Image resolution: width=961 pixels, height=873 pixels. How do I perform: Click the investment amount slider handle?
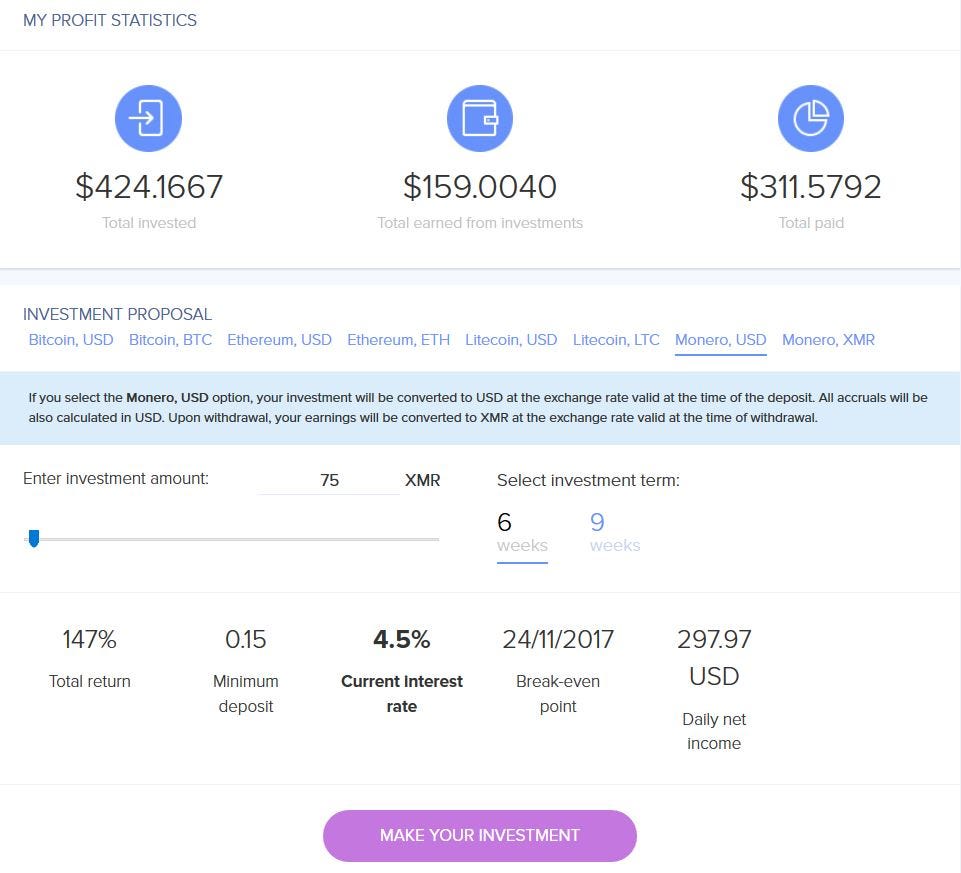(34, 540)
